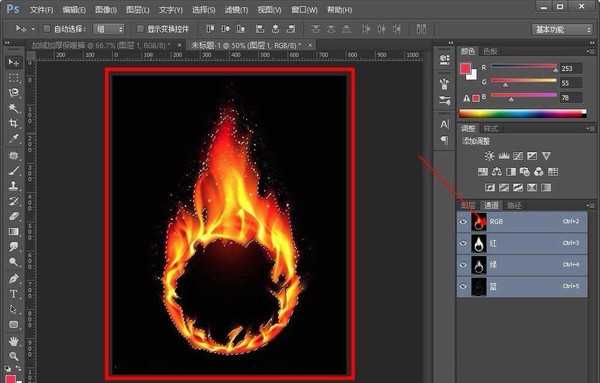Open the workspace switcher dropdown
600x383 pixels.
click(562, 29)
